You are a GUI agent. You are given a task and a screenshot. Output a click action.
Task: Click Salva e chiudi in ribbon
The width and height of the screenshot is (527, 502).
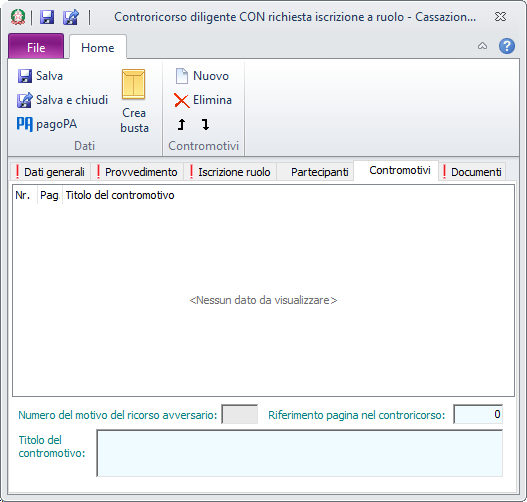pos(63,100)
